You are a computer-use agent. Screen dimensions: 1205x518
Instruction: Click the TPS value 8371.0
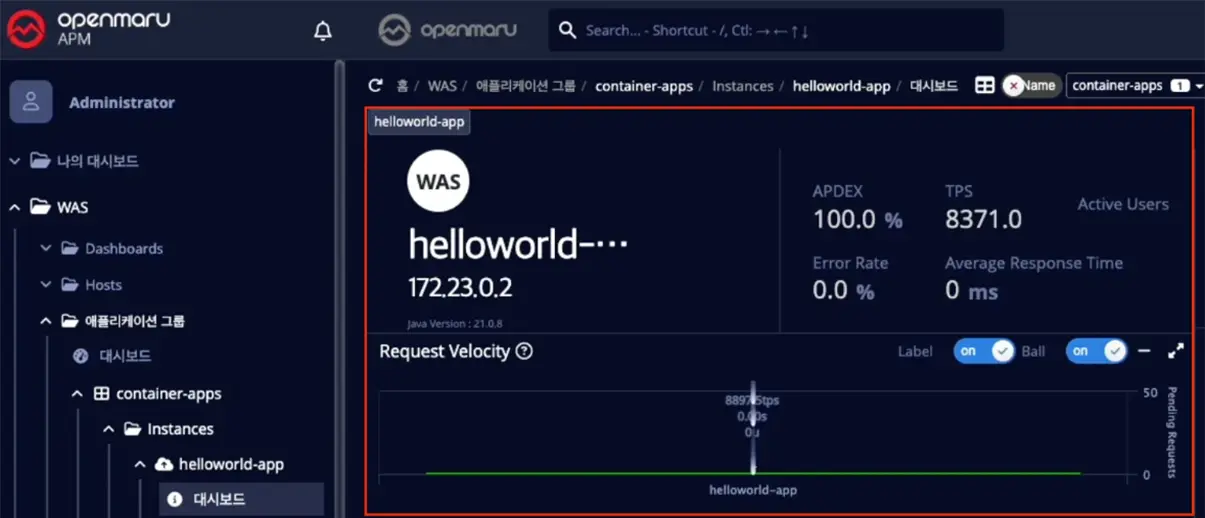click(983, 219)
